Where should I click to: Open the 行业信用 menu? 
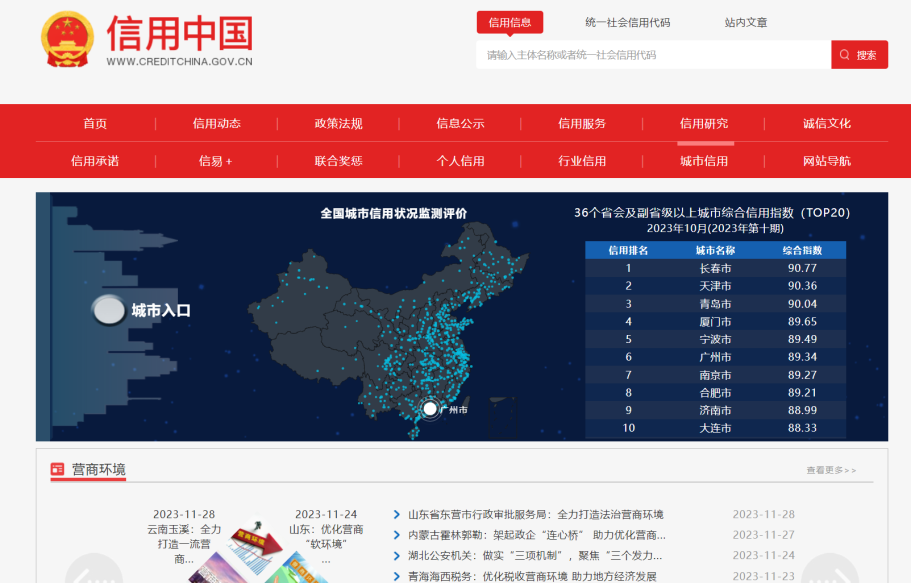[582, 161]
